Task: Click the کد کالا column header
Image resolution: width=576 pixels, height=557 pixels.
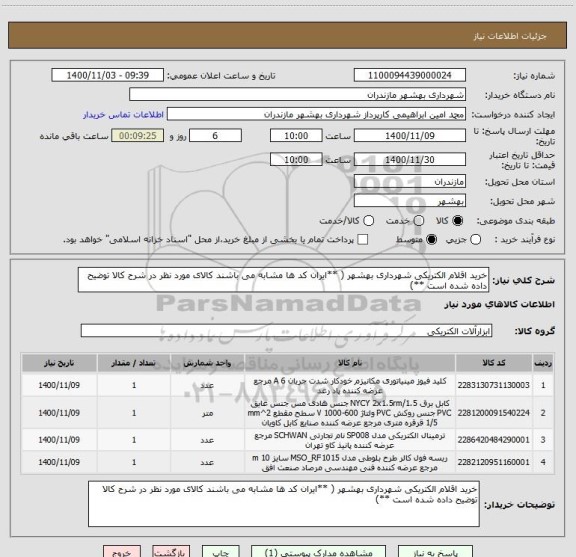Action: (x=494, y=363)
